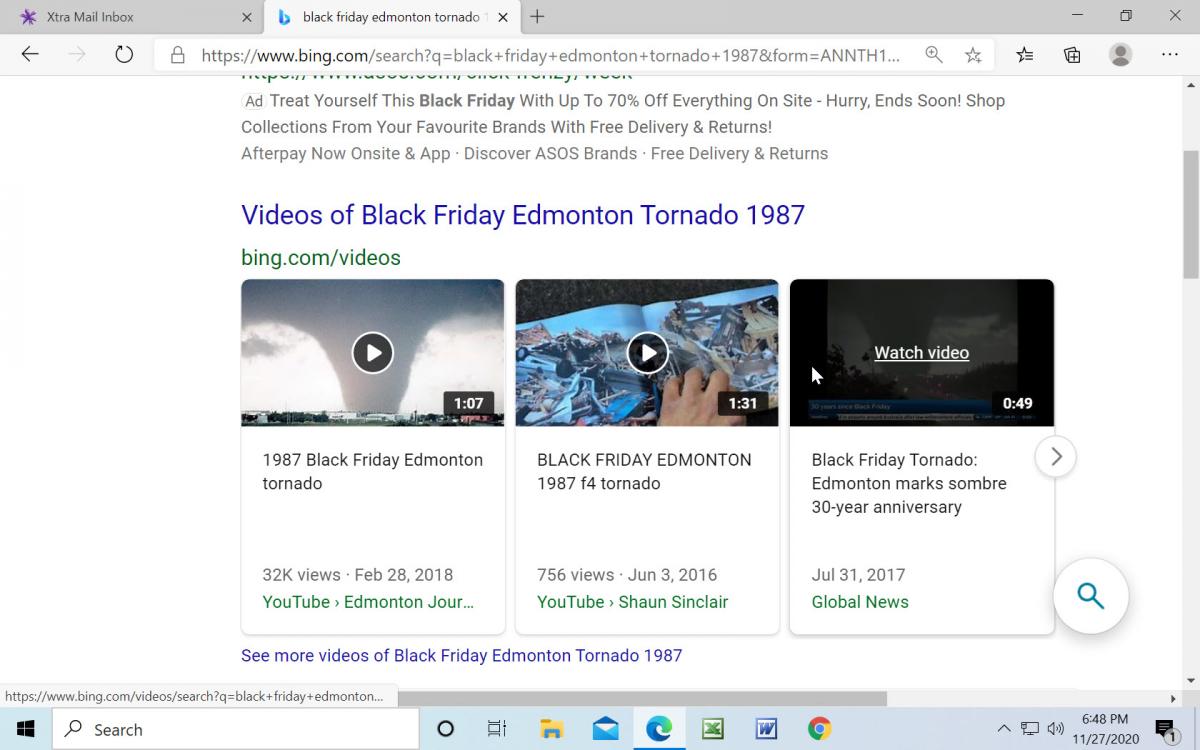Open the Favorites list icon
Screen dimensions: 1200x750
coord(1025,55)
